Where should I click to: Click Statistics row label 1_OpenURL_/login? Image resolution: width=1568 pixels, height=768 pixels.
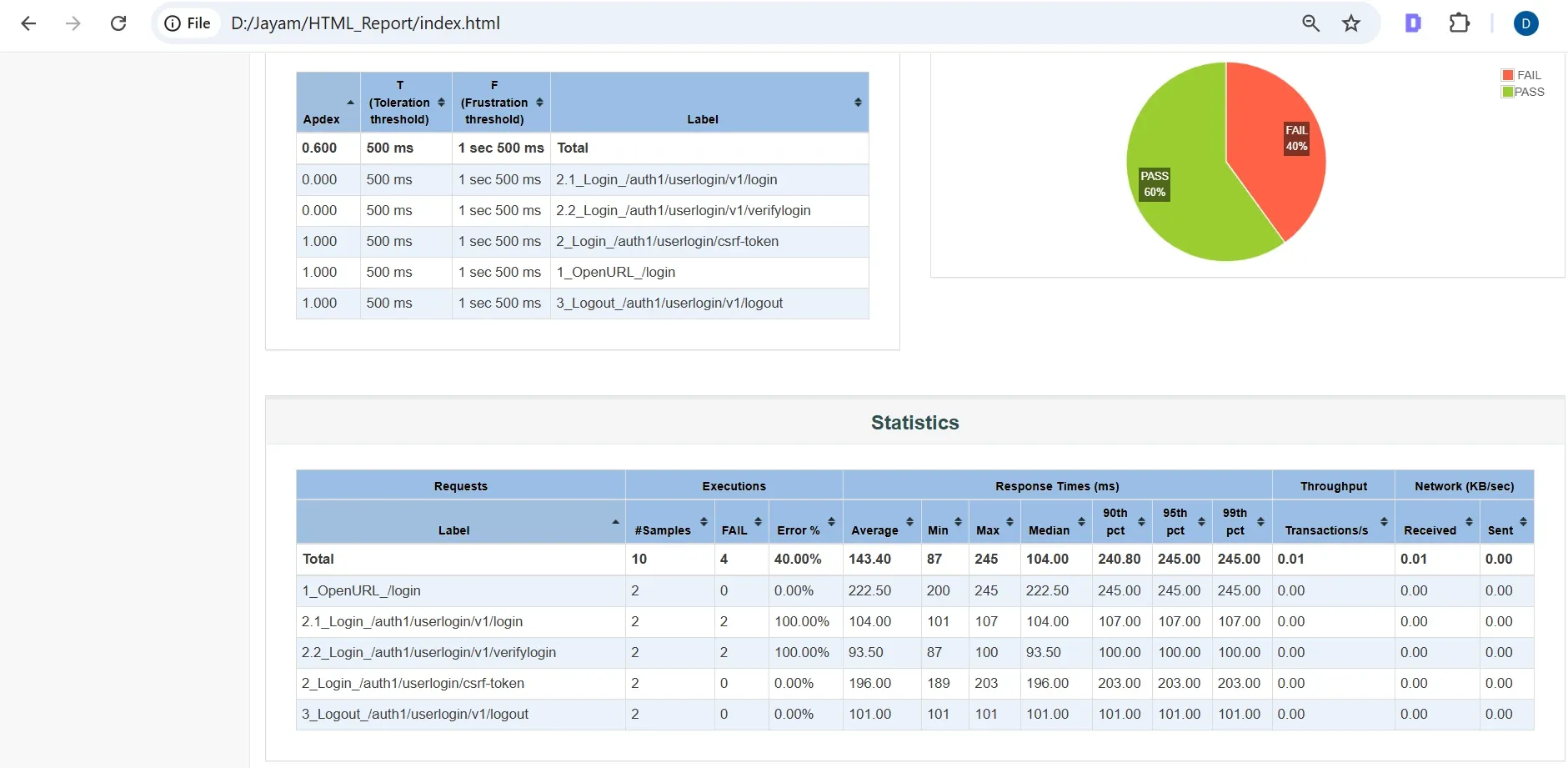(361, 590)
